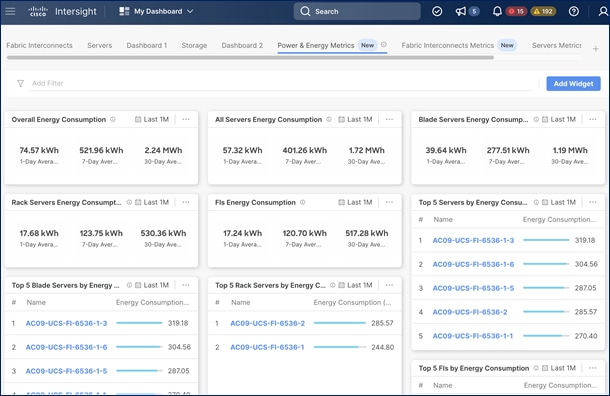Open Last 1M range on Overall Energy Consumption
The image size is (610, 396).
coord(152,119)
